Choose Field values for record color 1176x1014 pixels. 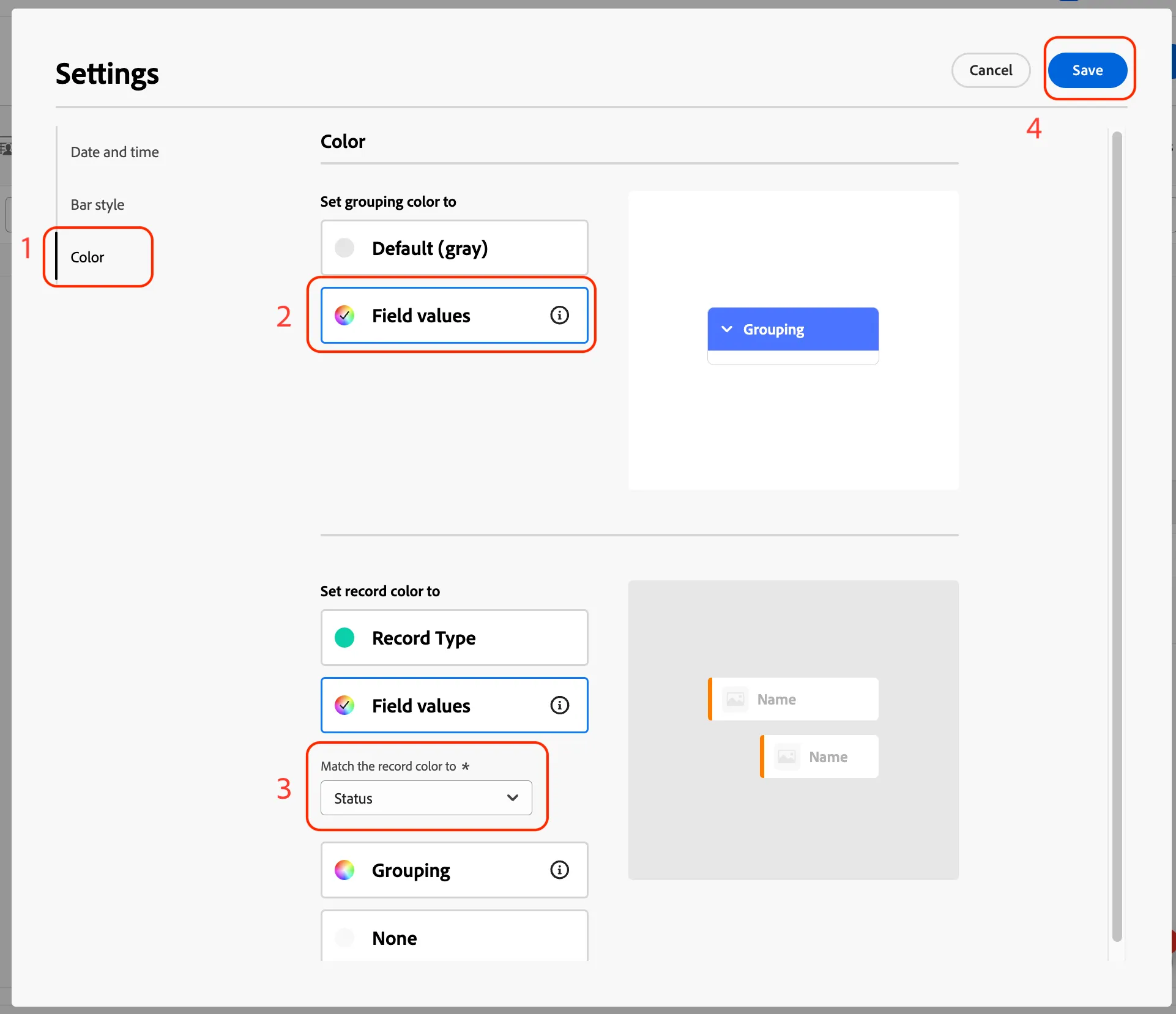click(x=454, y=705)
